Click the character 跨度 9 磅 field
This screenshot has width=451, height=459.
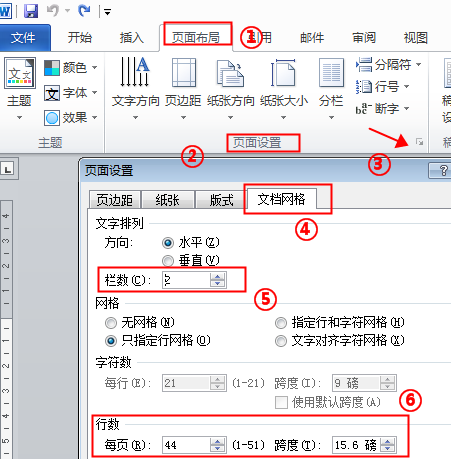point(356,383)
